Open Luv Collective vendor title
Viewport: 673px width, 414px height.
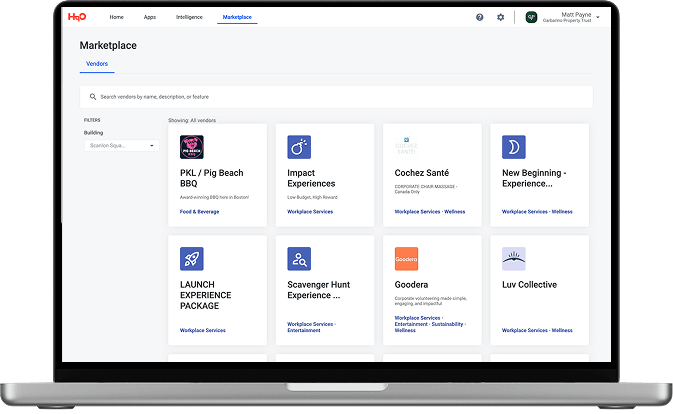[529, 285]
